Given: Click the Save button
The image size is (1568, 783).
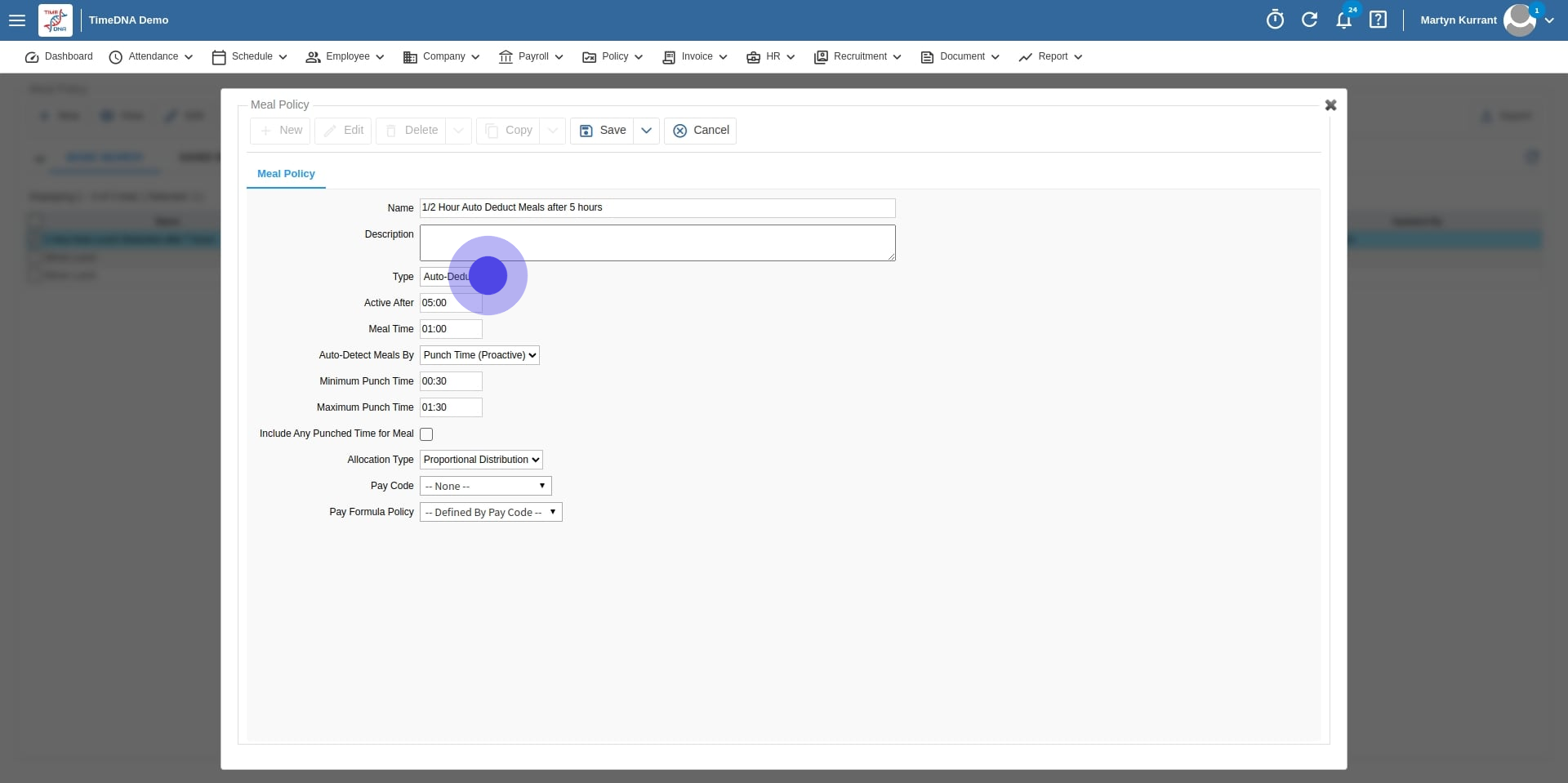Looking at the screenshot, I should pyautogui.click(x=603, y=131).
